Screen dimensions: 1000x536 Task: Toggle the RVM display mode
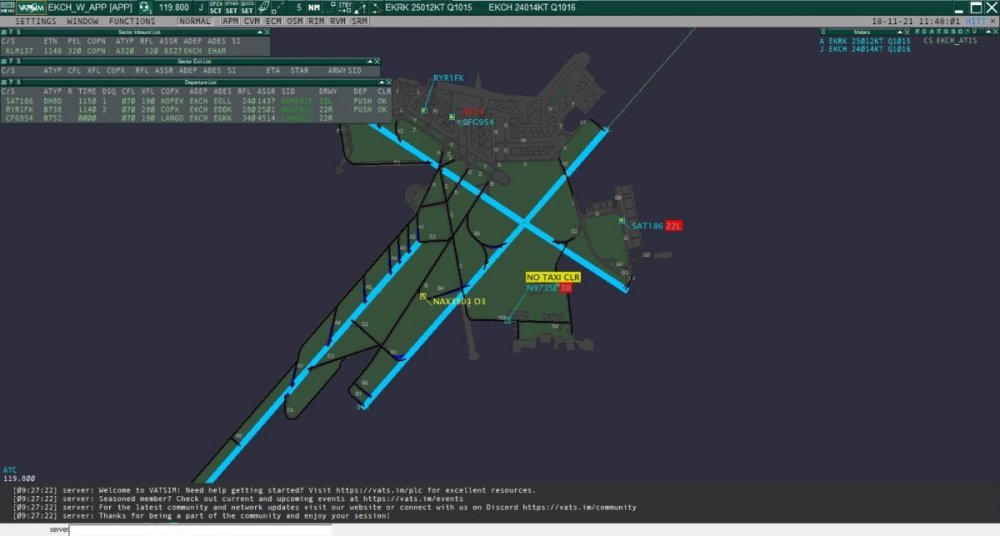click(337, 21)
